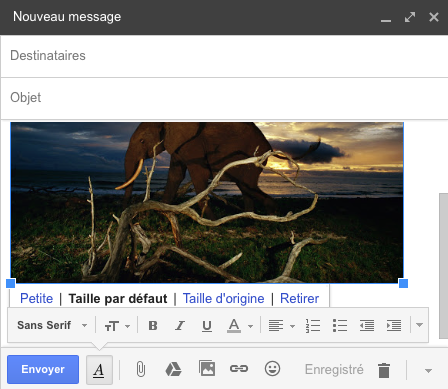Click the Destinataires recipients field
The height and width of the screenshot is (389, 448).
pos(224,56)
